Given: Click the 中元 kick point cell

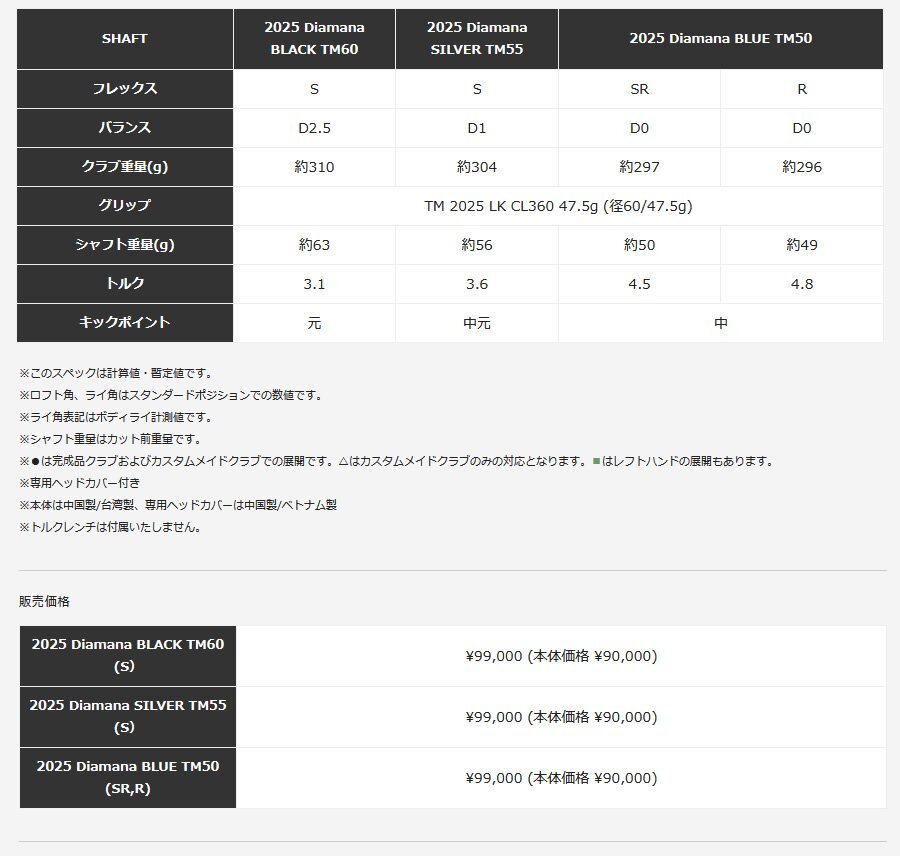Looking at the screenshot, I should coord(476,322).
